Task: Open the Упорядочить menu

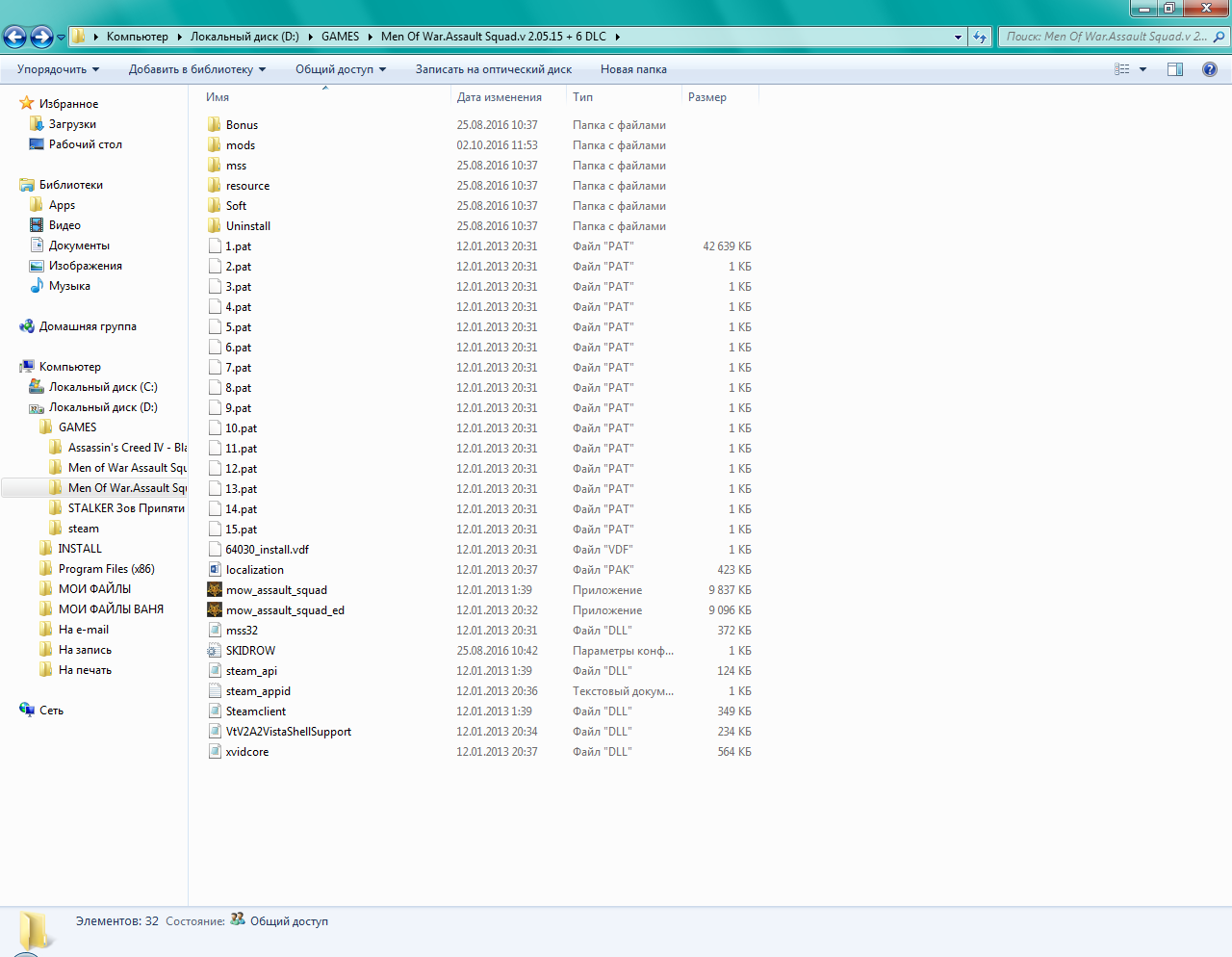Action: 58,69
